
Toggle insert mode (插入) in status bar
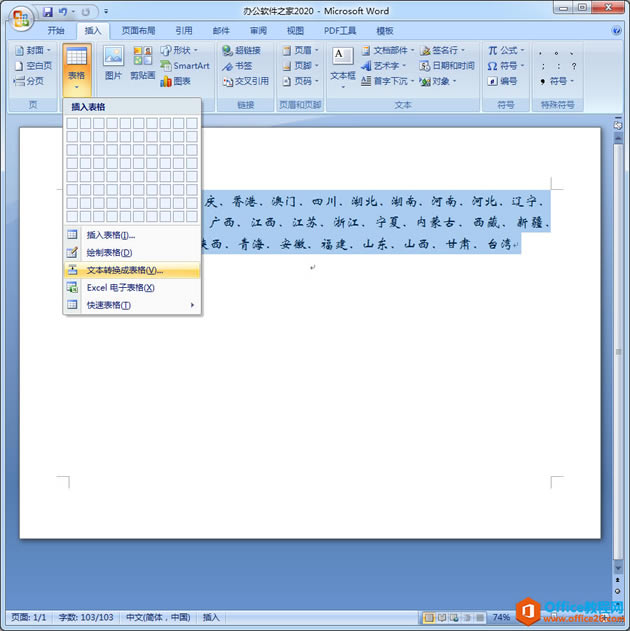[211, 617]
